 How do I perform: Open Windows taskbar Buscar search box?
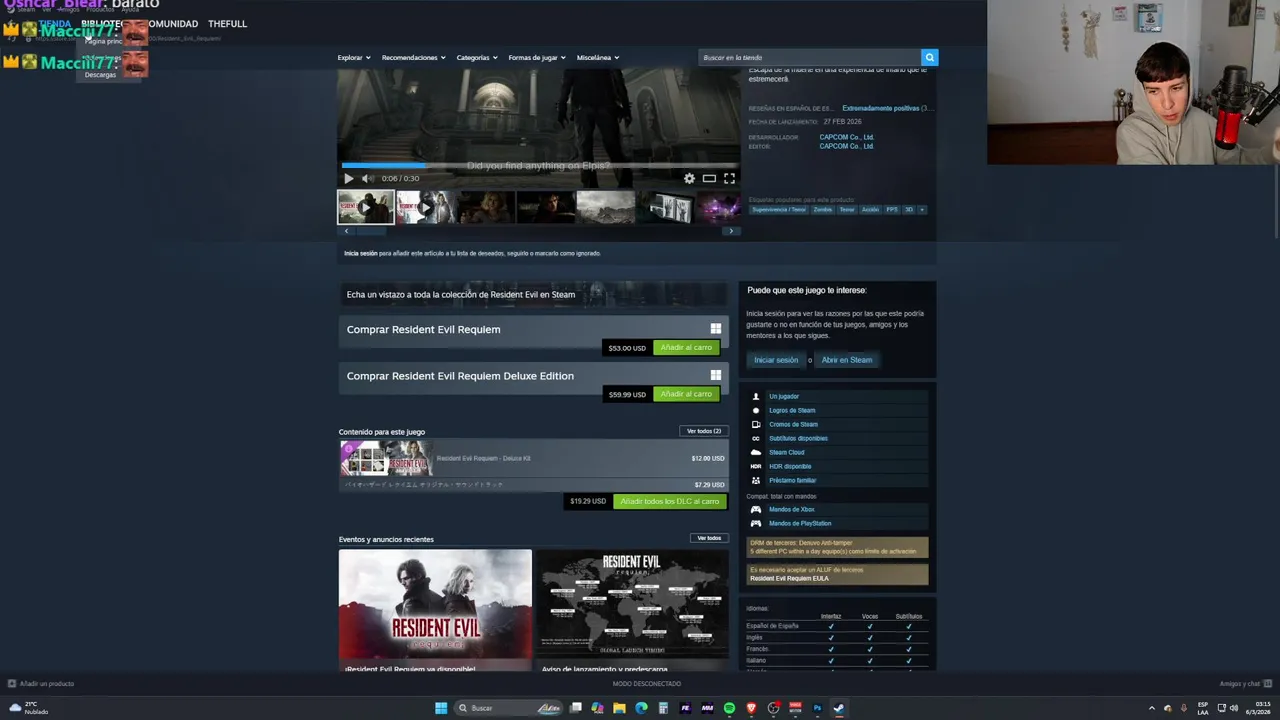[x=507, y=708]
